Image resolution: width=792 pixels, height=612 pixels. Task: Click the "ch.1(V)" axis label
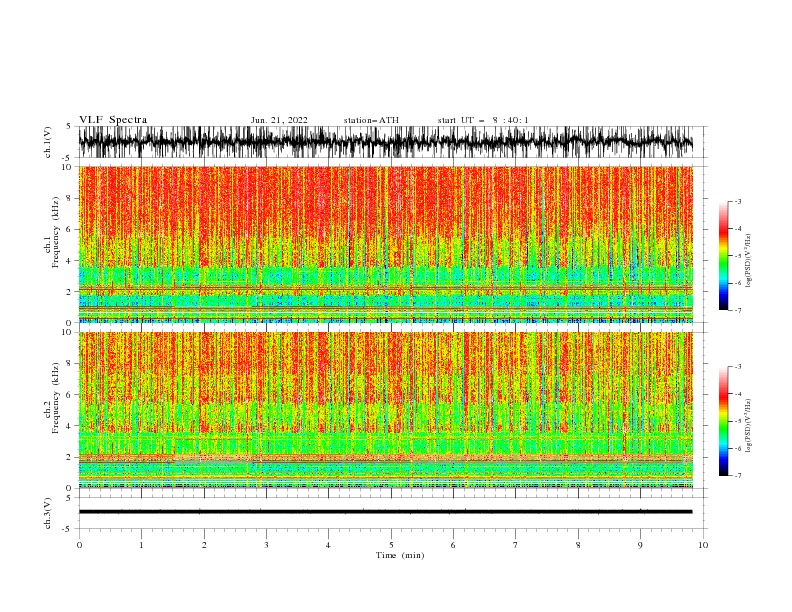tap(48, 142)
